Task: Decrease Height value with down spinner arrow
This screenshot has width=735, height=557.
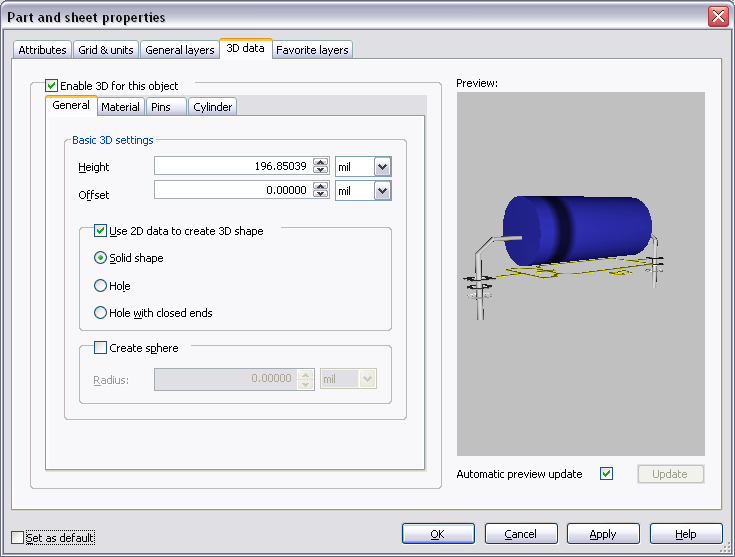Action: (x=320, y=171)
